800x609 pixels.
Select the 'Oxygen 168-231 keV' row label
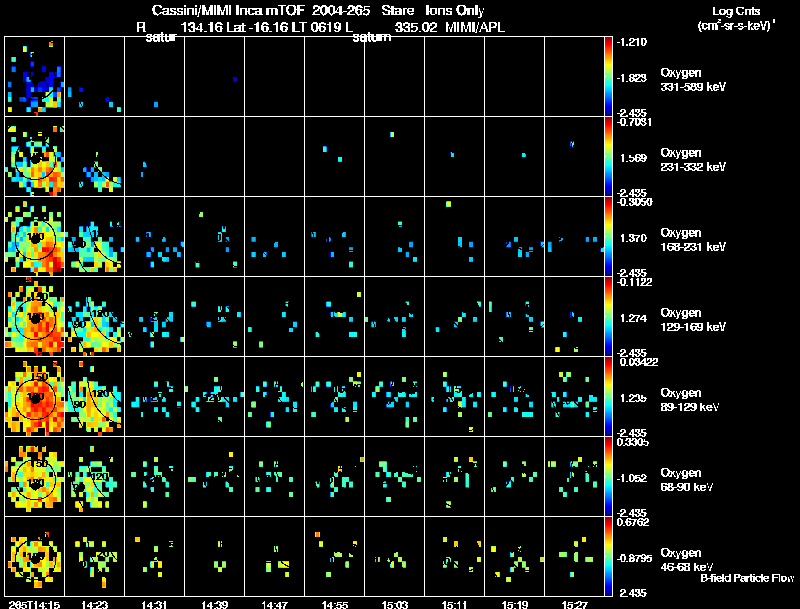(693, 240)
